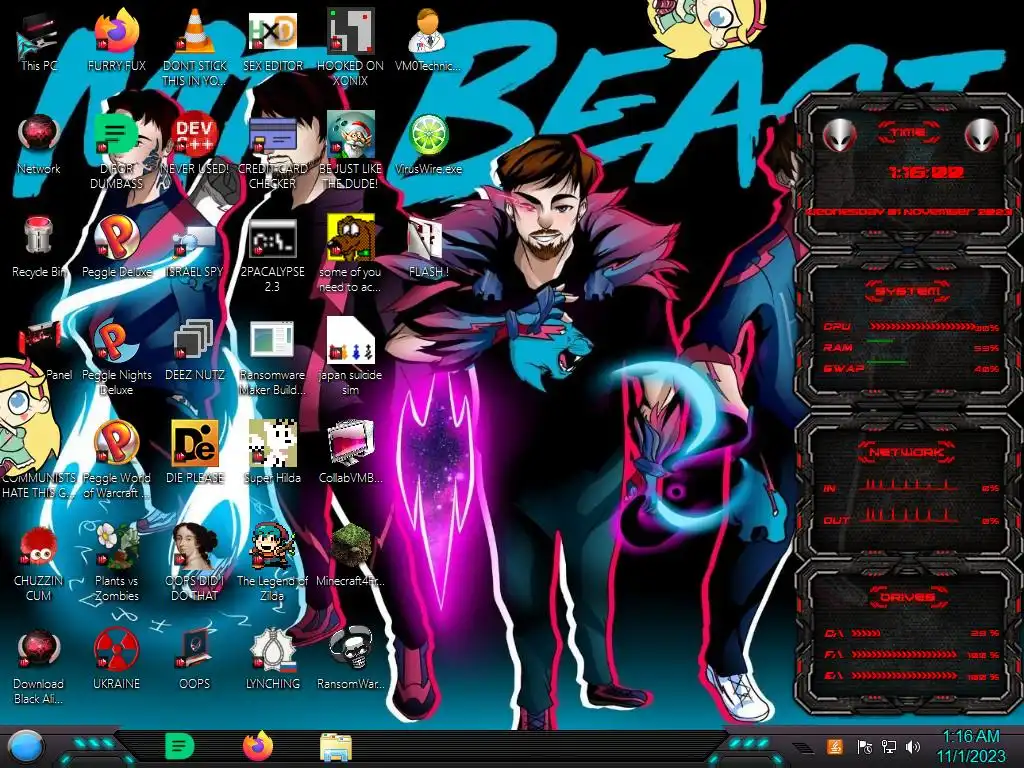Screen dimensions: 1024x768
Task: Launch The Legend of Zilda shortcut
Action: click(272, 563)
